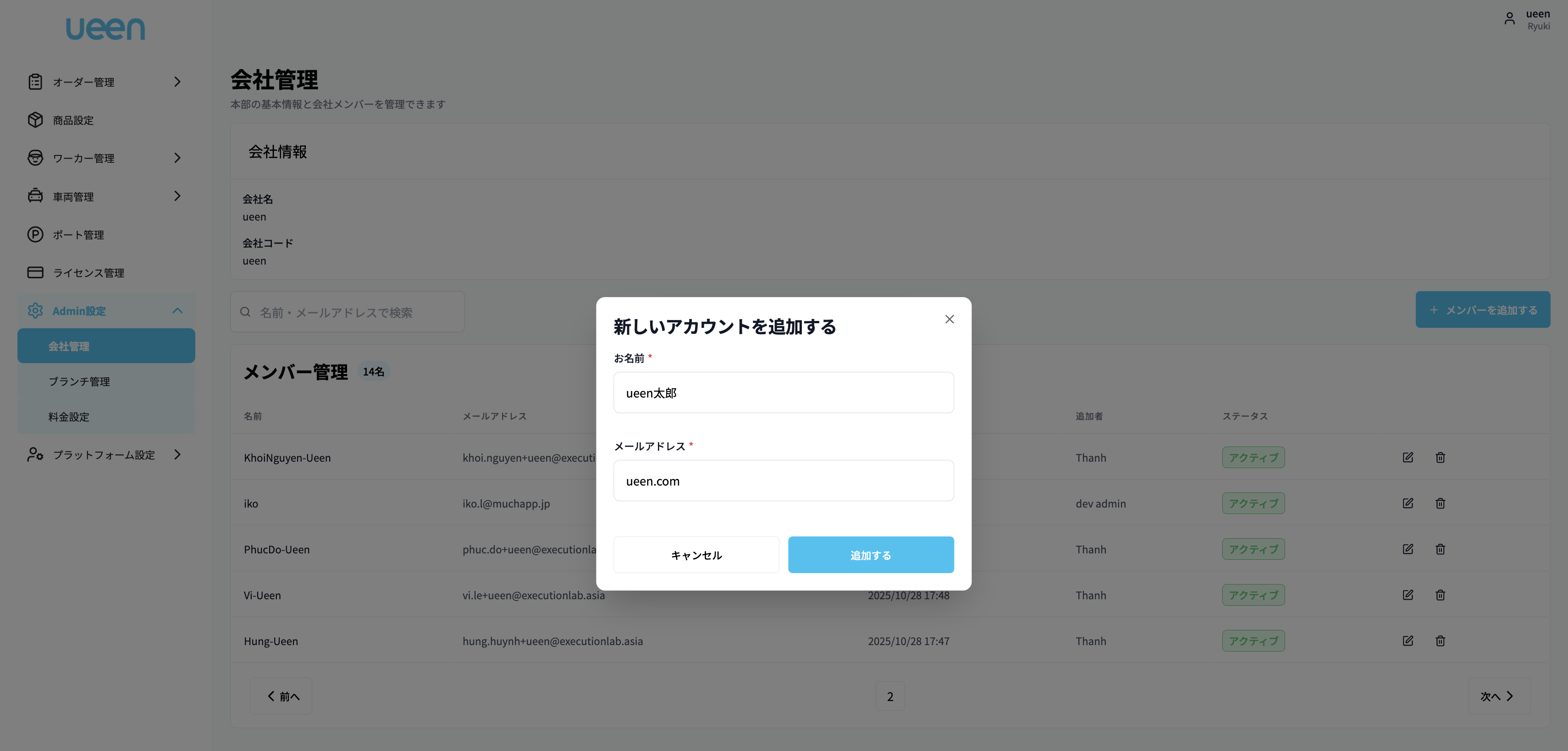1568x751 pixels.
Task: Click the ライセンス管理 card icon
Action: (35, 273)
